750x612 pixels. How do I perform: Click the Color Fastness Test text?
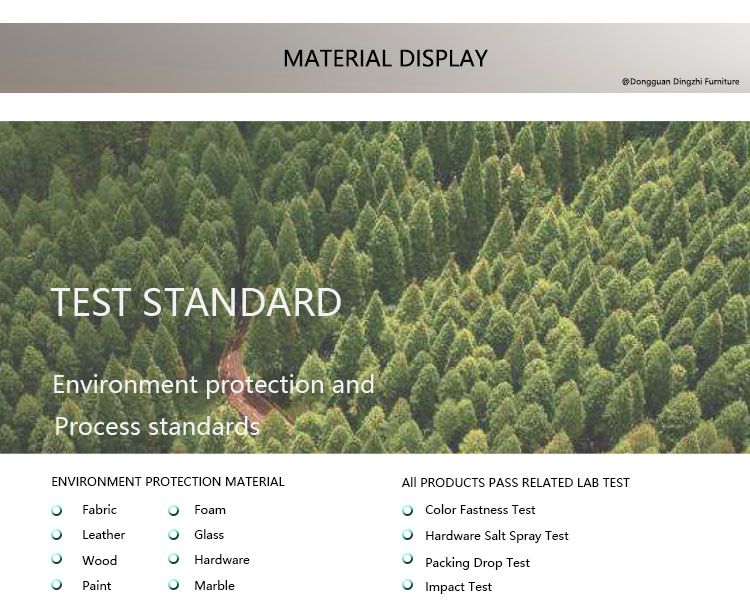480,510
